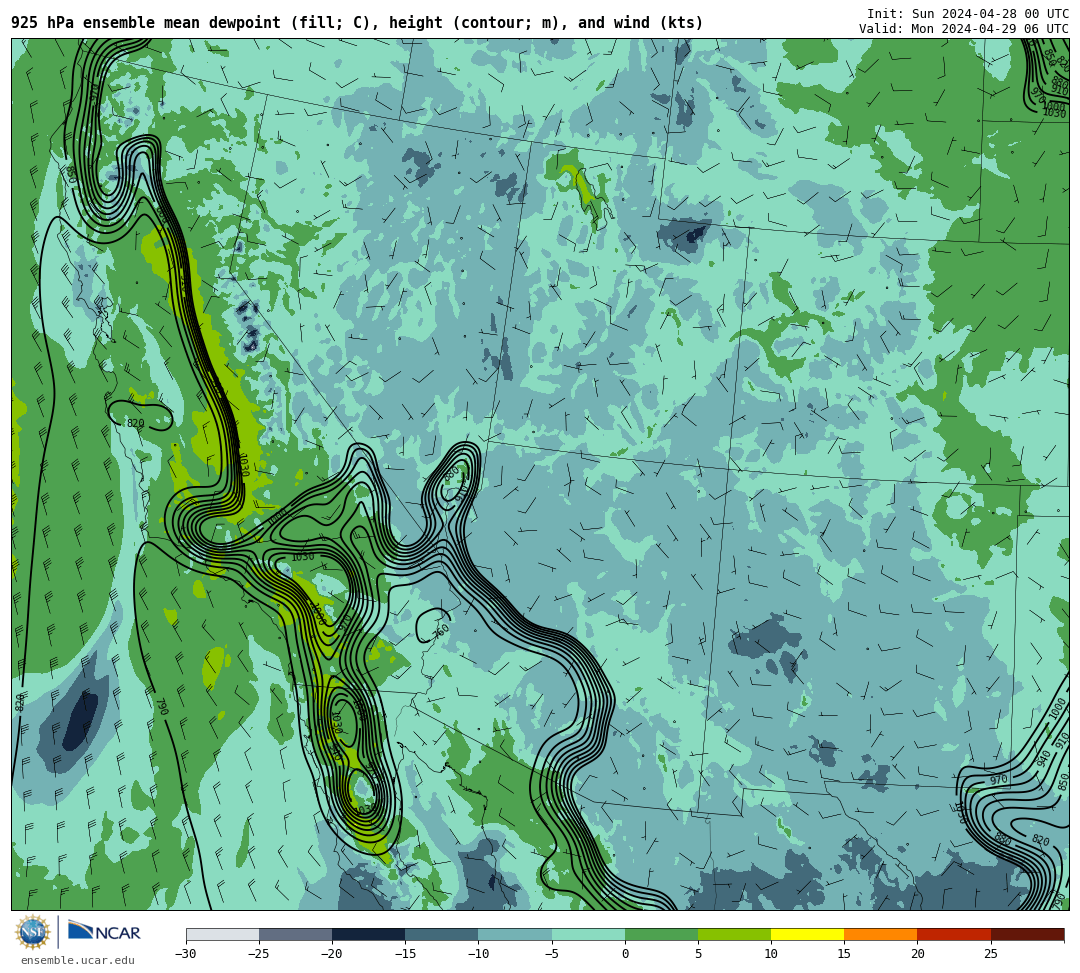Click the colorbar label -20
The width and height of the screenshot is (1080, 973).
coord(331,954)
